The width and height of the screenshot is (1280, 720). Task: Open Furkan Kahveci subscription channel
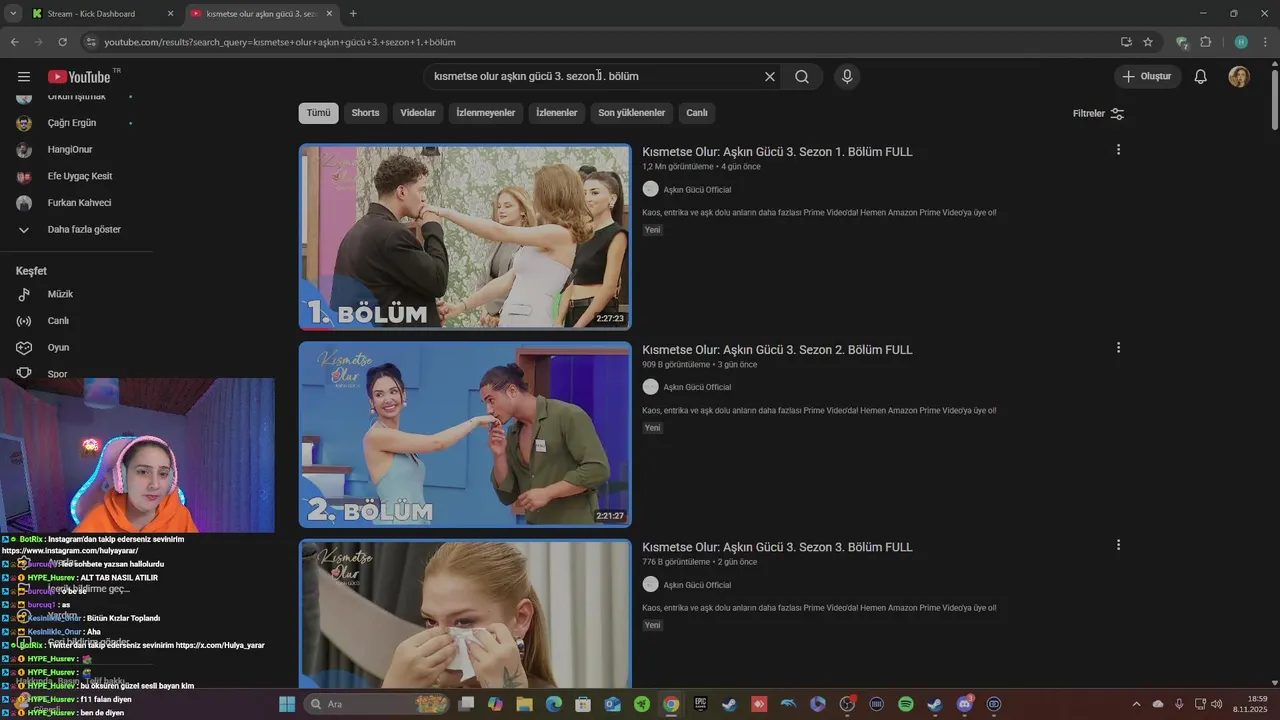79,203
